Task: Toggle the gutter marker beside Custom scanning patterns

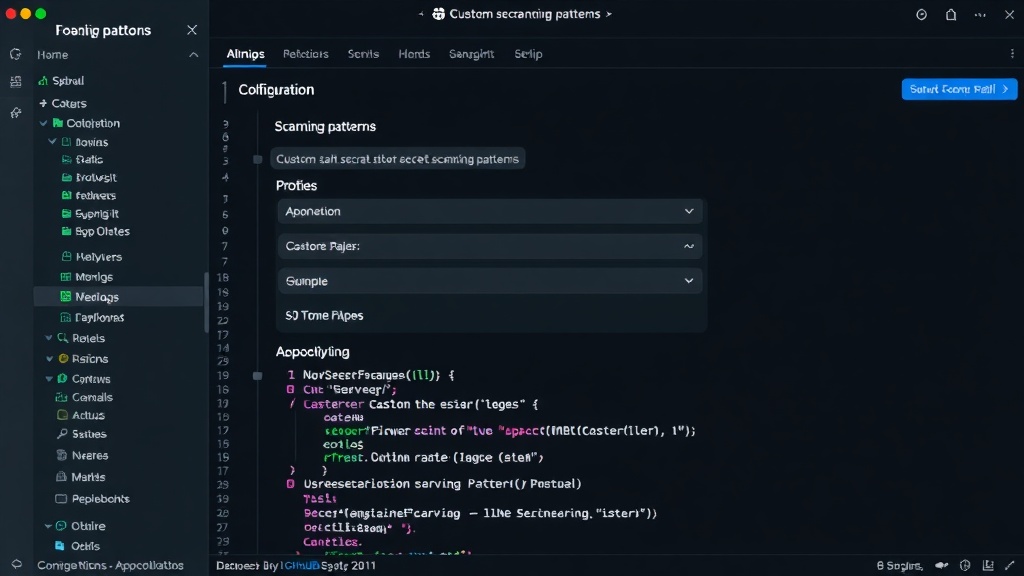Action: (257, 159)
